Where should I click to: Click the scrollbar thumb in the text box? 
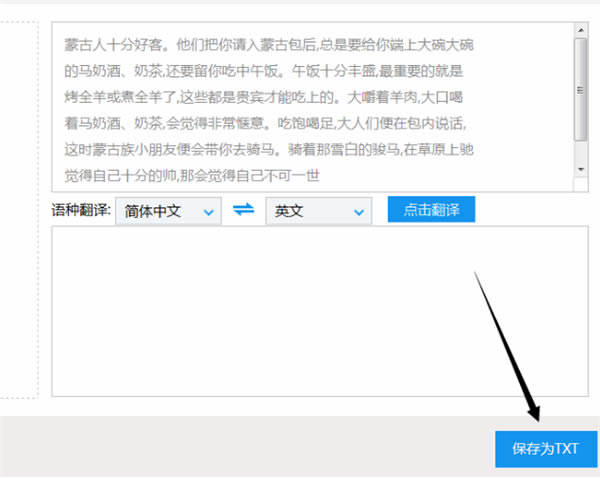pyautogui.click(x=581, y=89)
